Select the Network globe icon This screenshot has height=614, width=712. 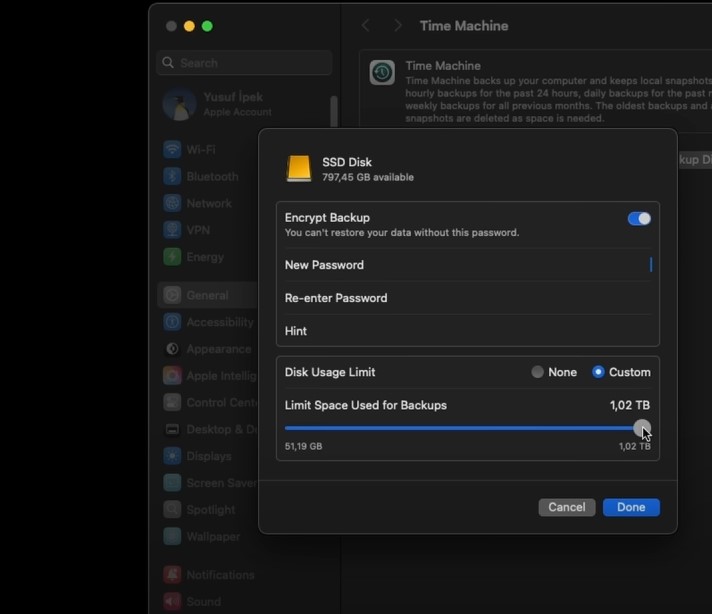172,203
